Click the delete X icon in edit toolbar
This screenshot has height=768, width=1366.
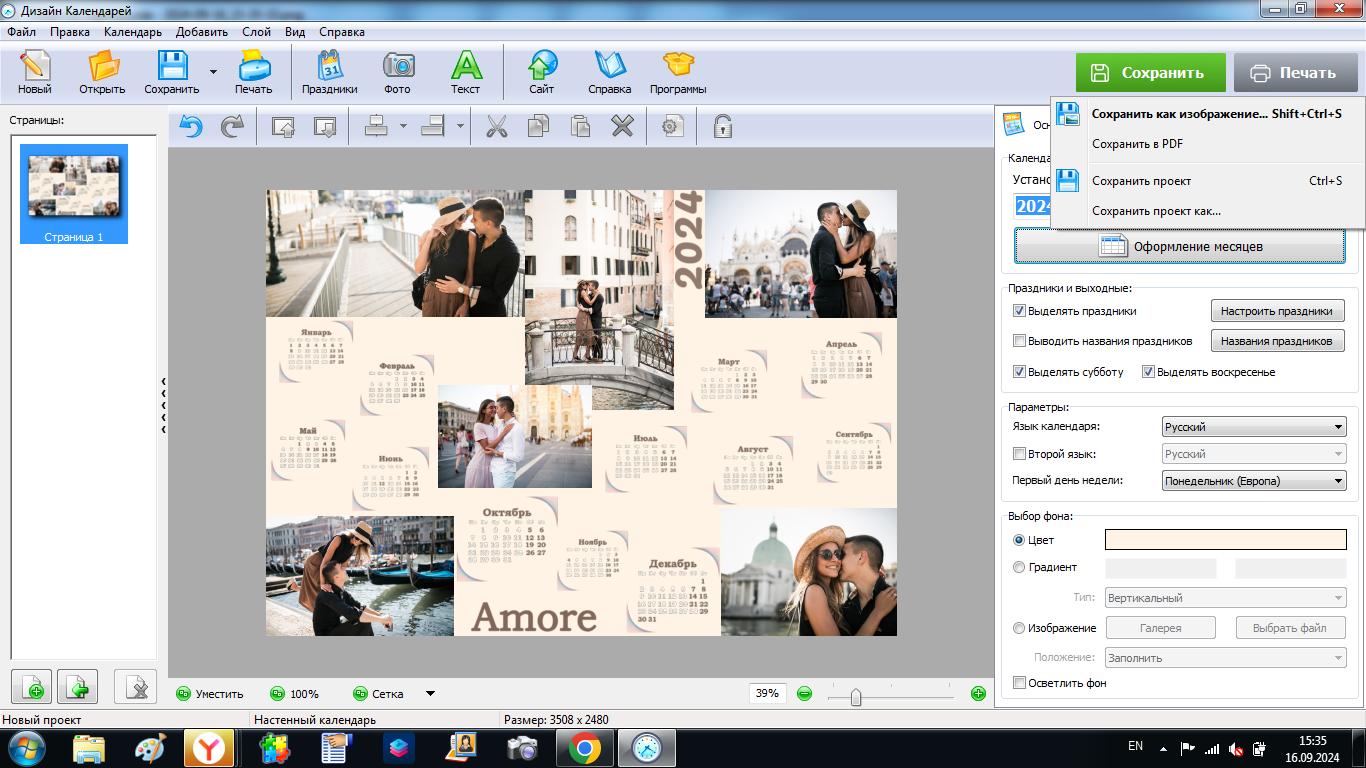click(x=622, y=126)
